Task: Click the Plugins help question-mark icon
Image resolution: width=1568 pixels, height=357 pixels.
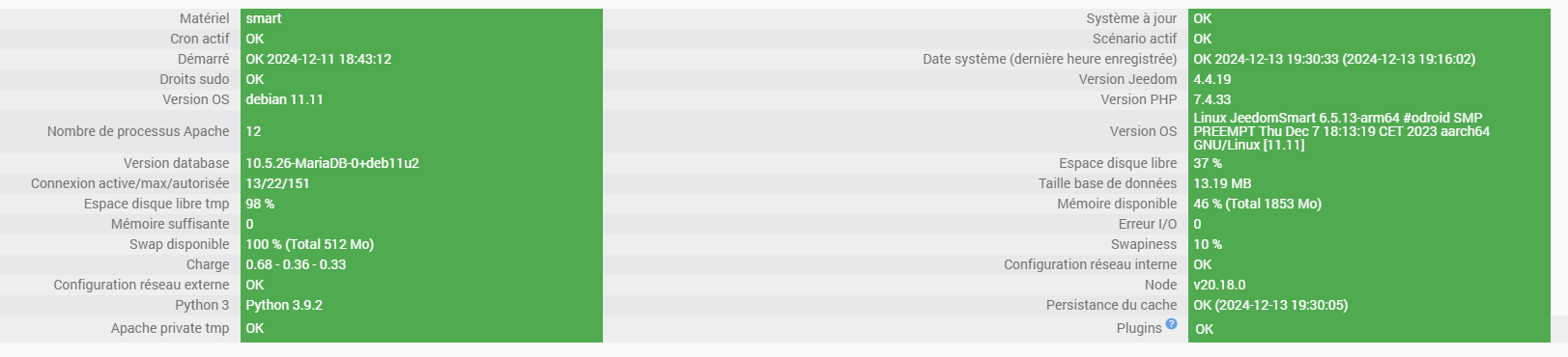Action: point(1171,324)
